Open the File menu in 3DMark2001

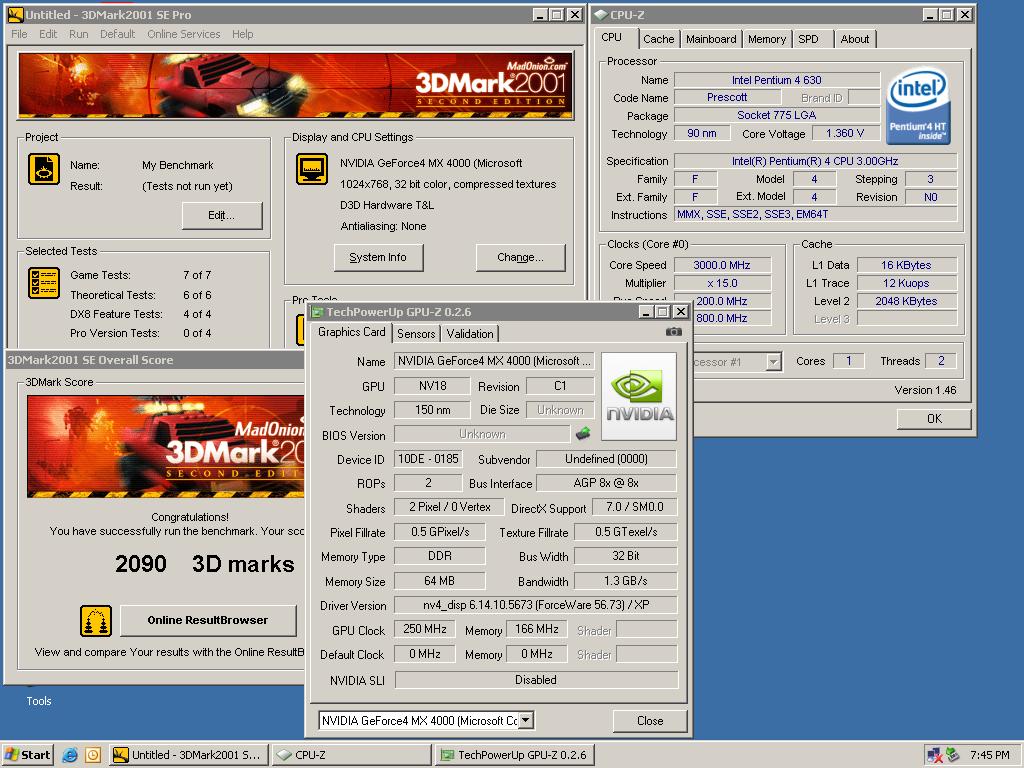[x=20, y=34]
